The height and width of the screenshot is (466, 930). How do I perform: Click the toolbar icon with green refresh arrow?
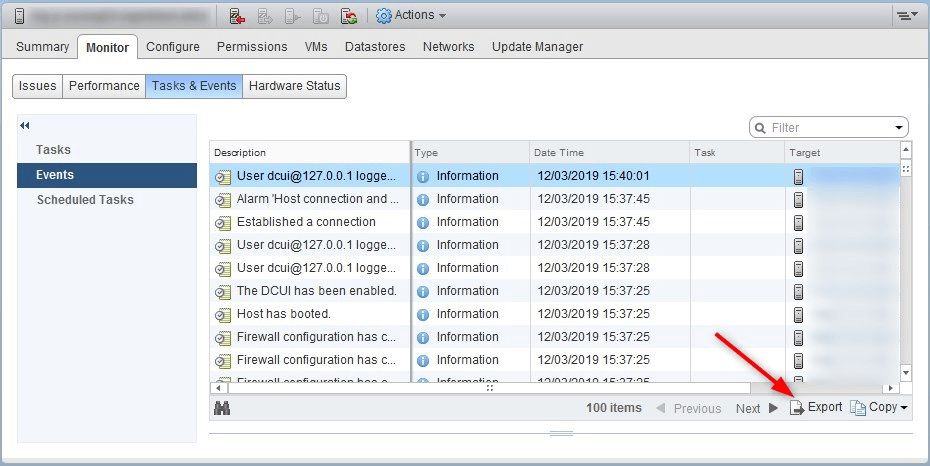(349, 16)
